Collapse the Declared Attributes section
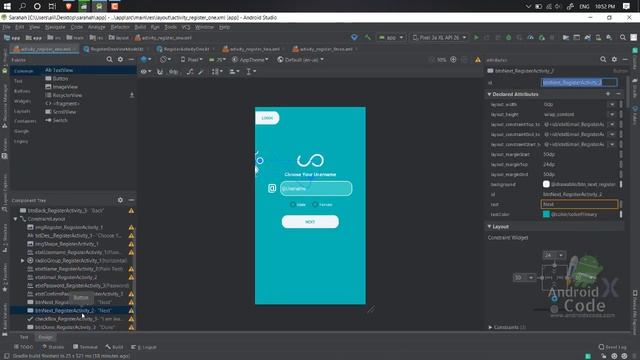Viewport: 640px width, 360px height. (x=489, y=94)
